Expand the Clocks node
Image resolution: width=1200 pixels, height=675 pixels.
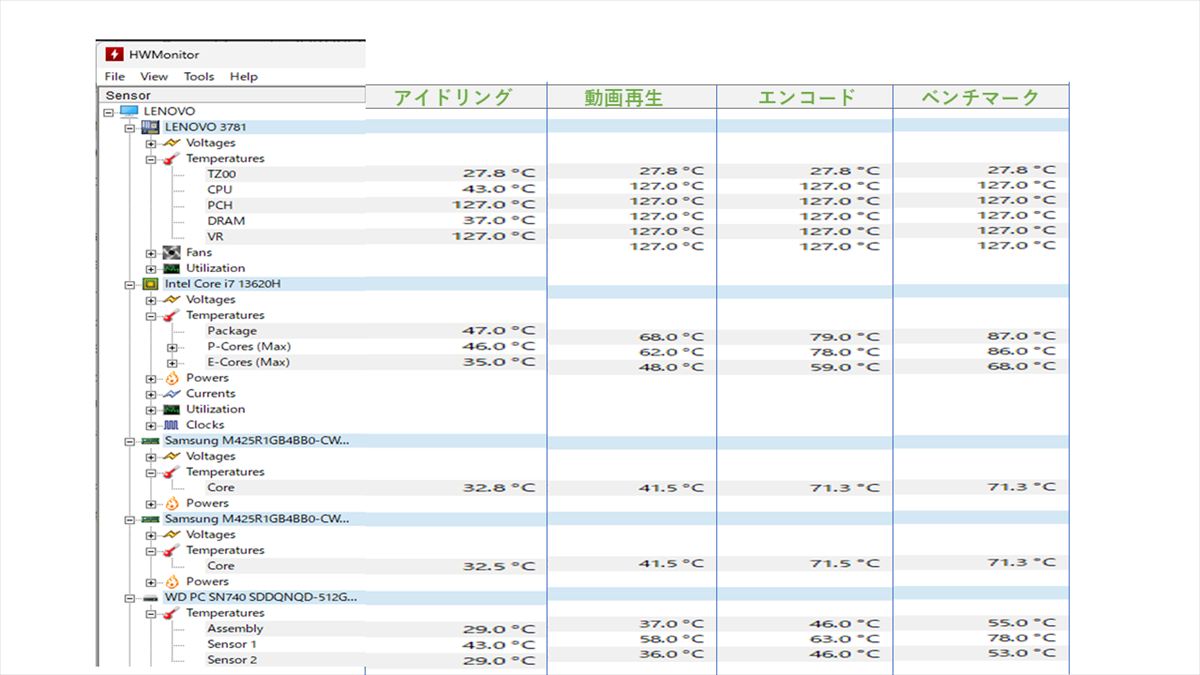tap(151, 425)
